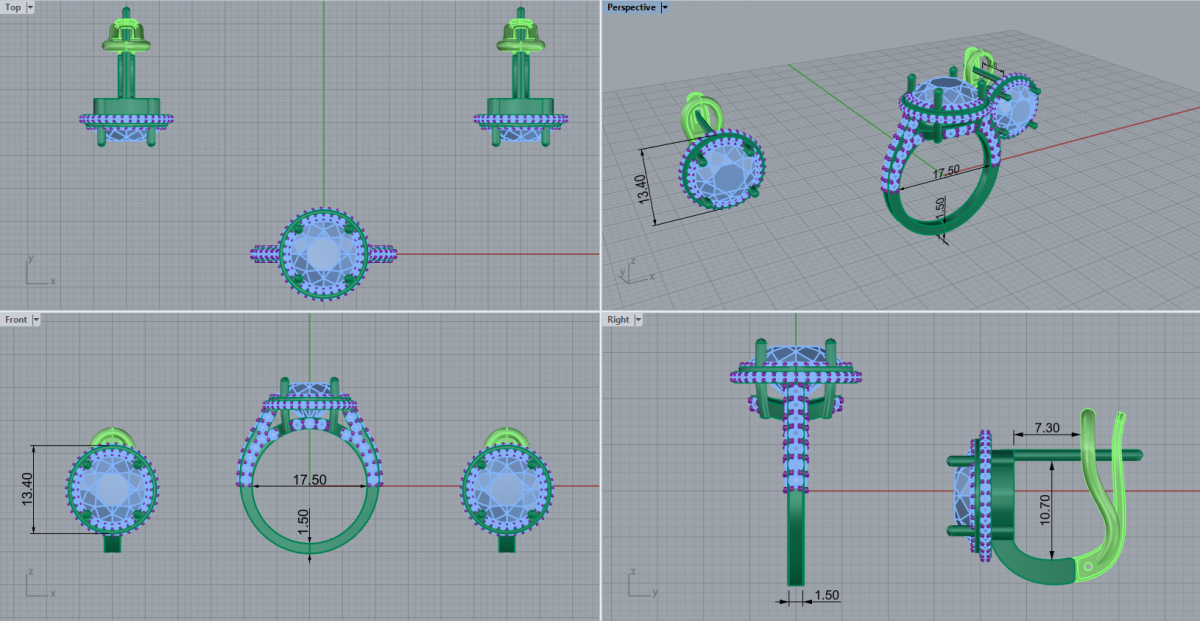Image resolution: width=1200 pixels, height=621 pixels.
Task: Open the Right viewport dropdown arrow
Action: coord(638,320)
